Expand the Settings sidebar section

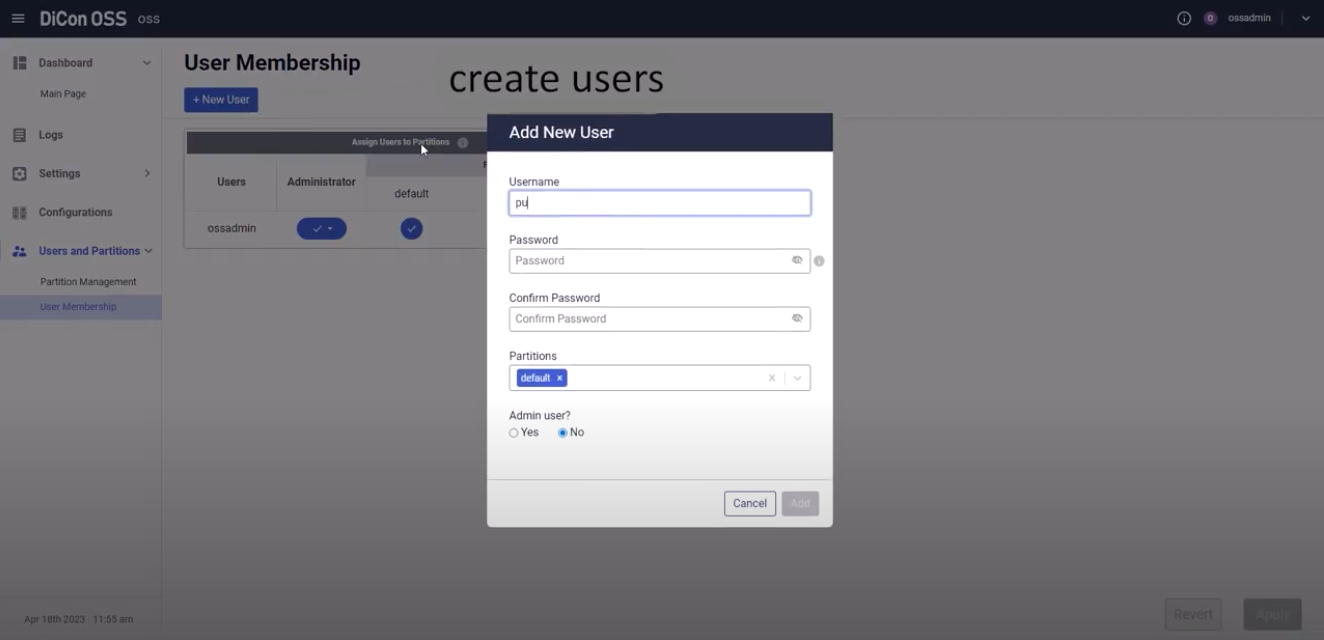click(x=146, y=174)
